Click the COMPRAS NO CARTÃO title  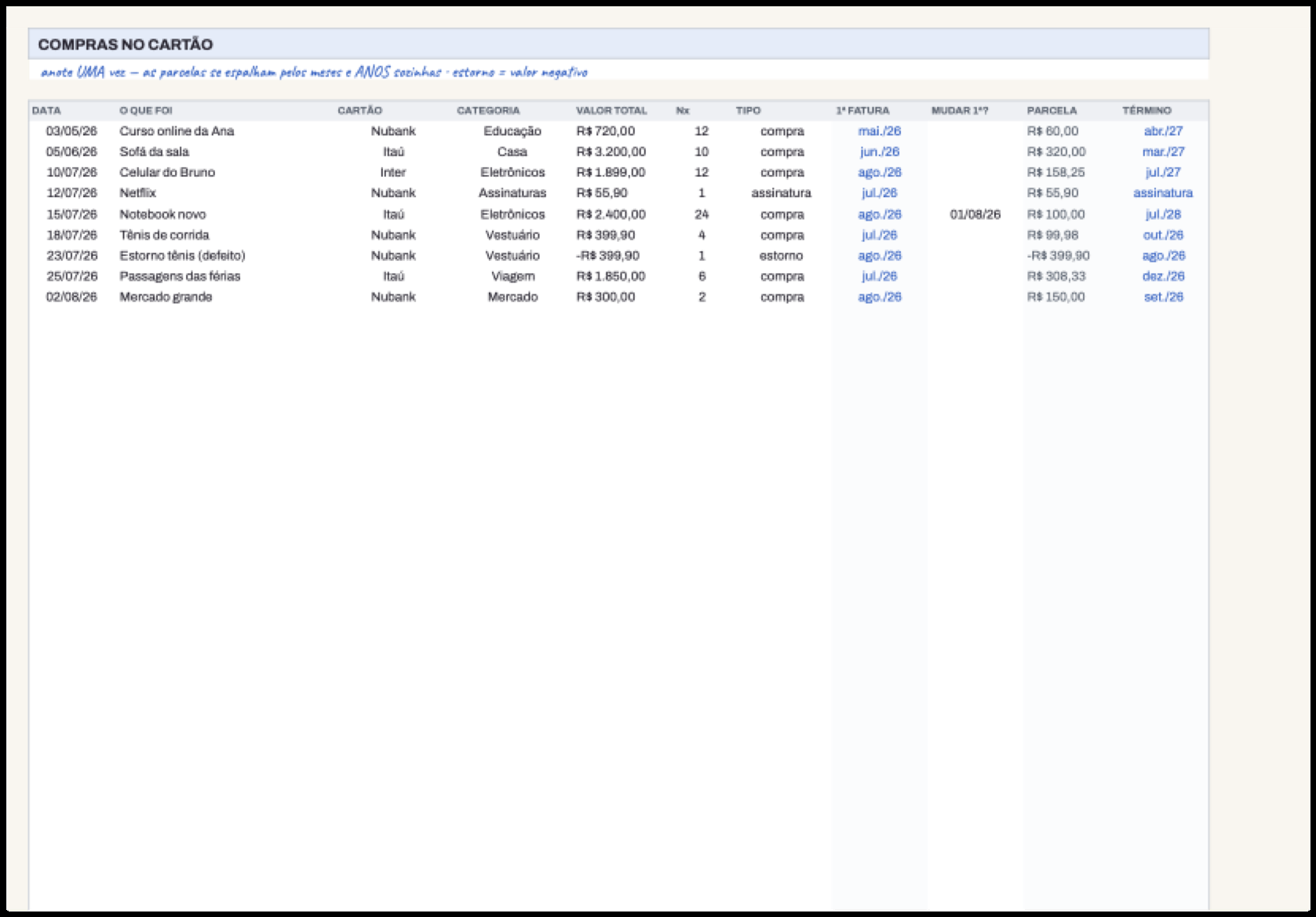pyautogui.click(x=126, y=45)
